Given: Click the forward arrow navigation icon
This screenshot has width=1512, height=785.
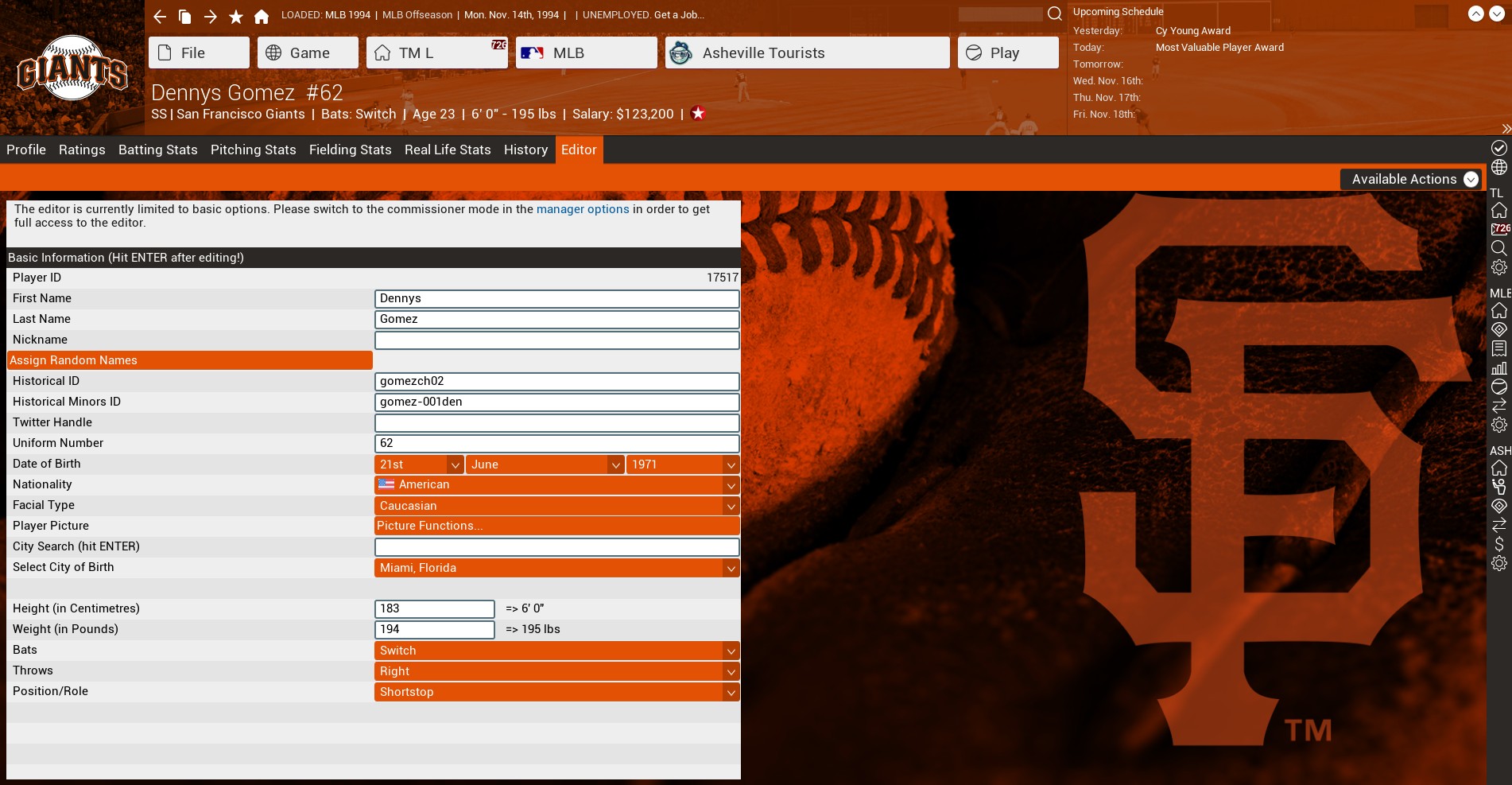Looking at the screenshot, I should pos(211,16).
